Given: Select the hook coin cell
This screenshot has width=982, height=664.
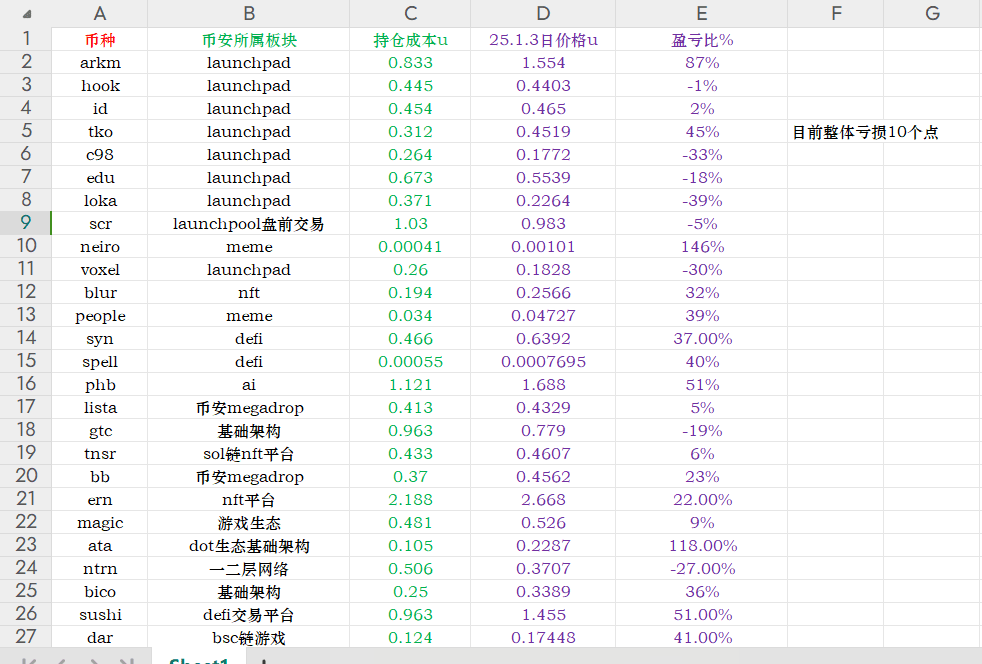Looking at the screenshot, I should click(x=100, y=85).
